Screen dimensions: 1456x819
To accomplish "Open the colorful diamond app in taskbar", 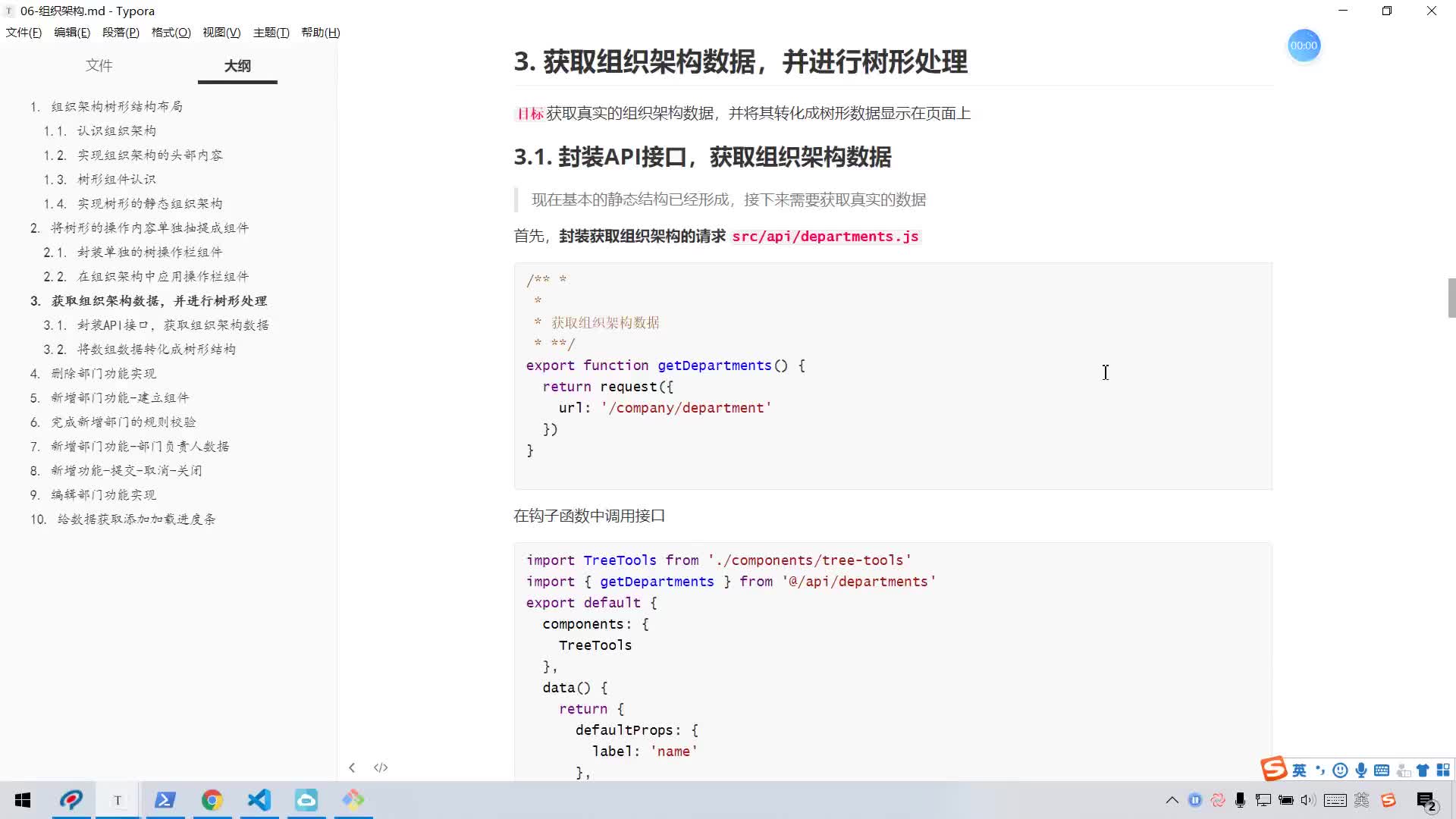I will [x=353, y=800].
